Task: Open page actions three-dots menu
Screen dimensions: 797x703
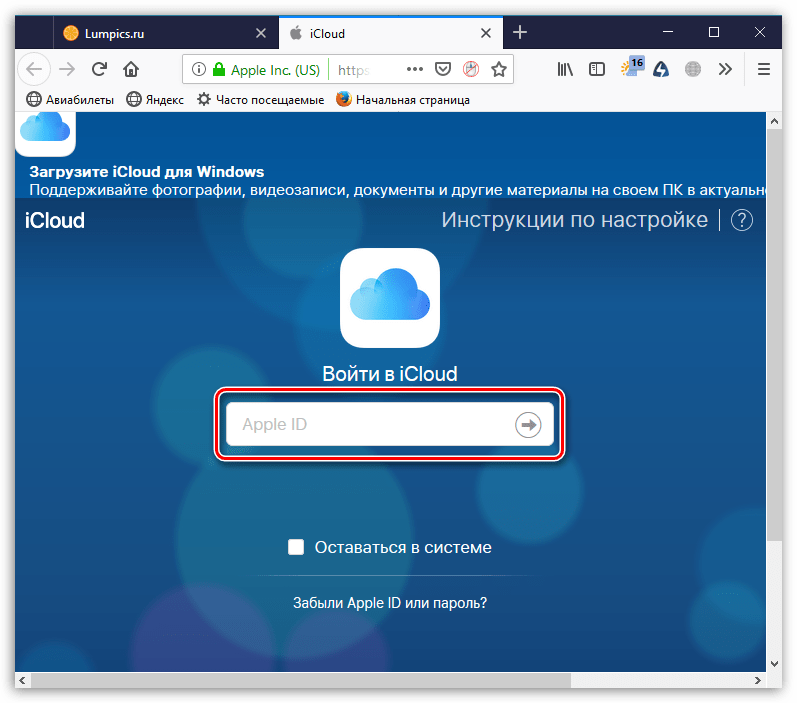Action: [x=415, y=69]
